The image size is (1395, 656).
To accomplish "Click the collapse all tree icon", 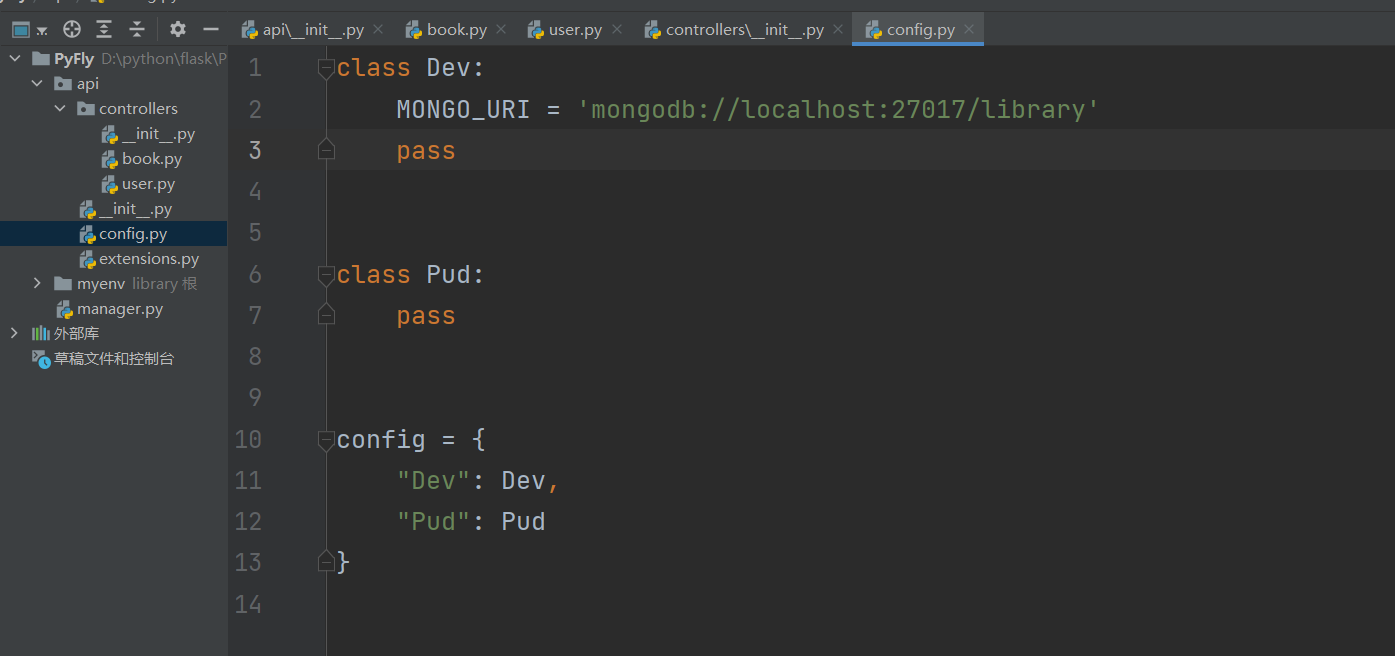I will [137, 29].
